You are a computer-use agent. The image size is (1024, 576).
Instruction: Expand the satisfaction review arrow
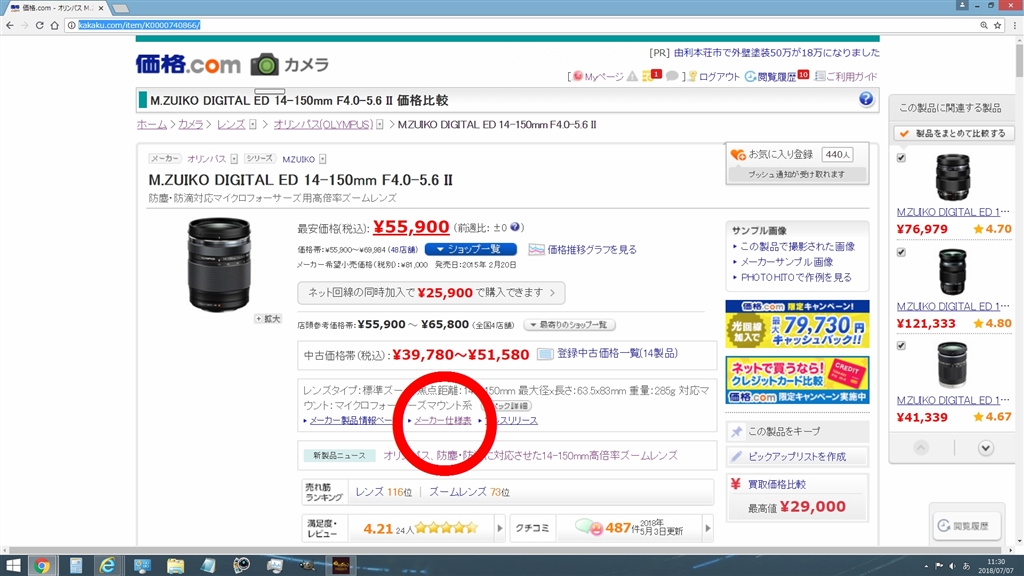500,528
